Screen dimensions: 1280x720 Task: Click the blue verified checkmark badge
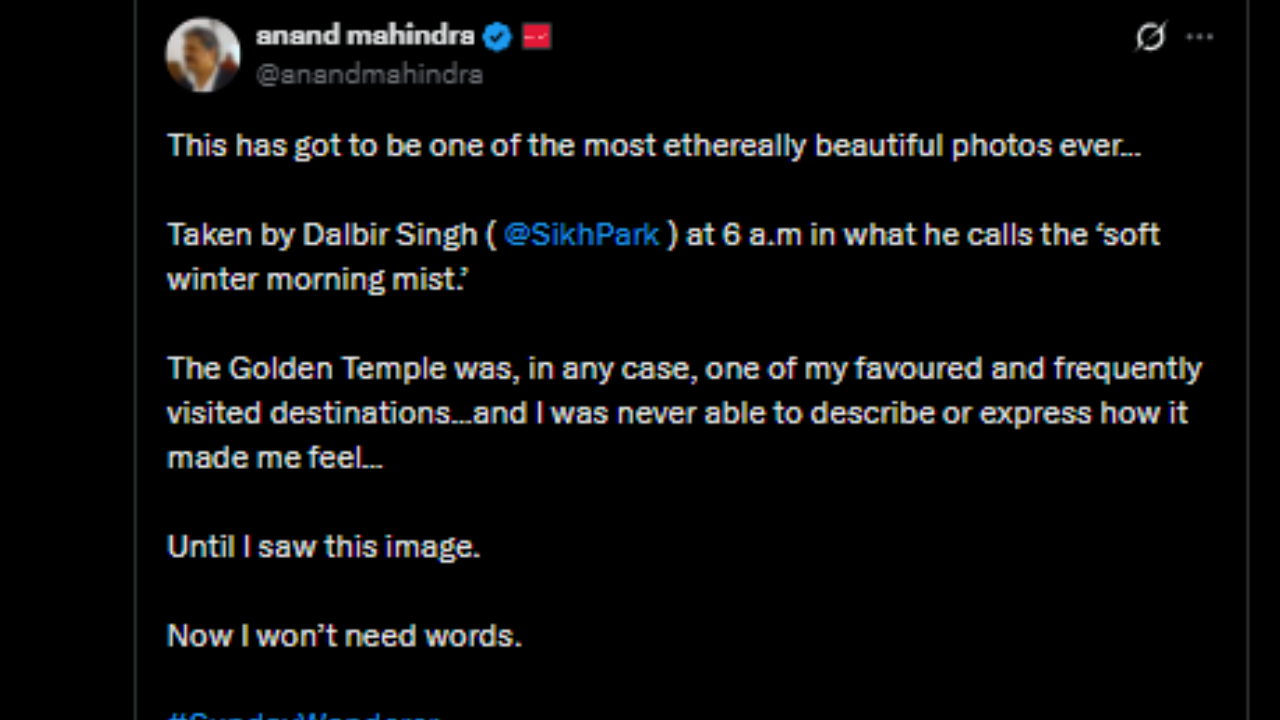[x=497, y=37]
